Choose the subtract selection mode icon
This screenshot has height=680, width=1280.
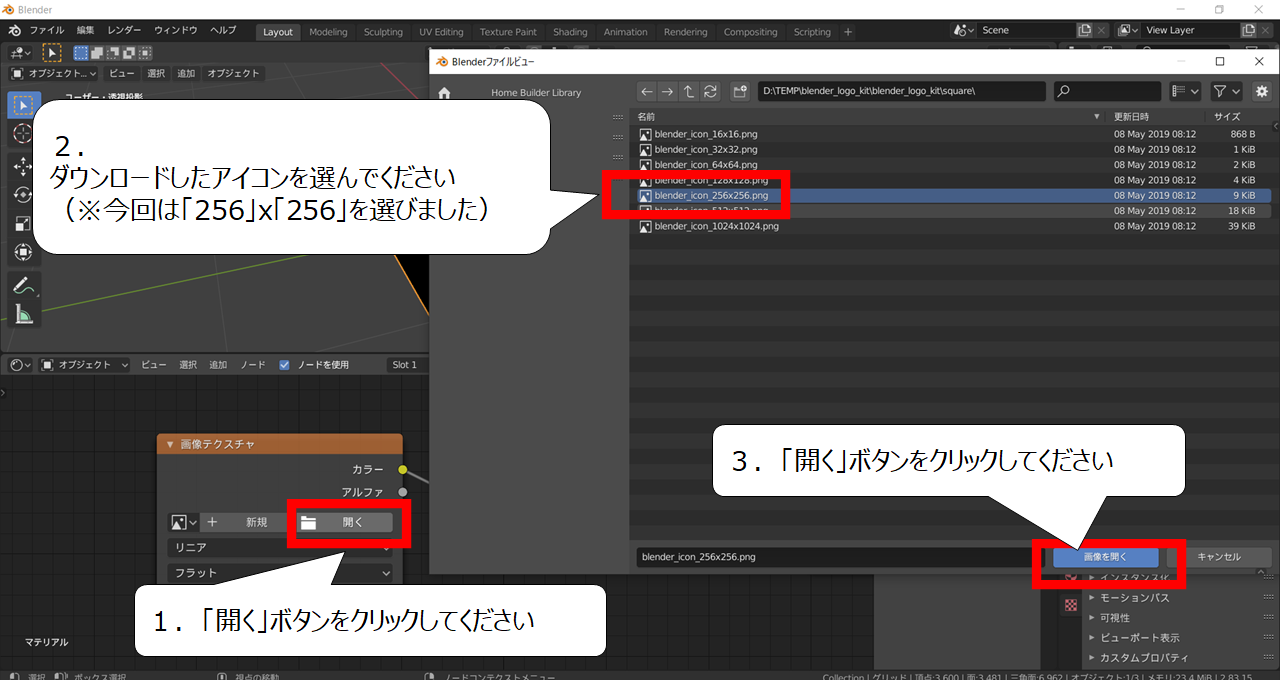[x=114, y=52]
